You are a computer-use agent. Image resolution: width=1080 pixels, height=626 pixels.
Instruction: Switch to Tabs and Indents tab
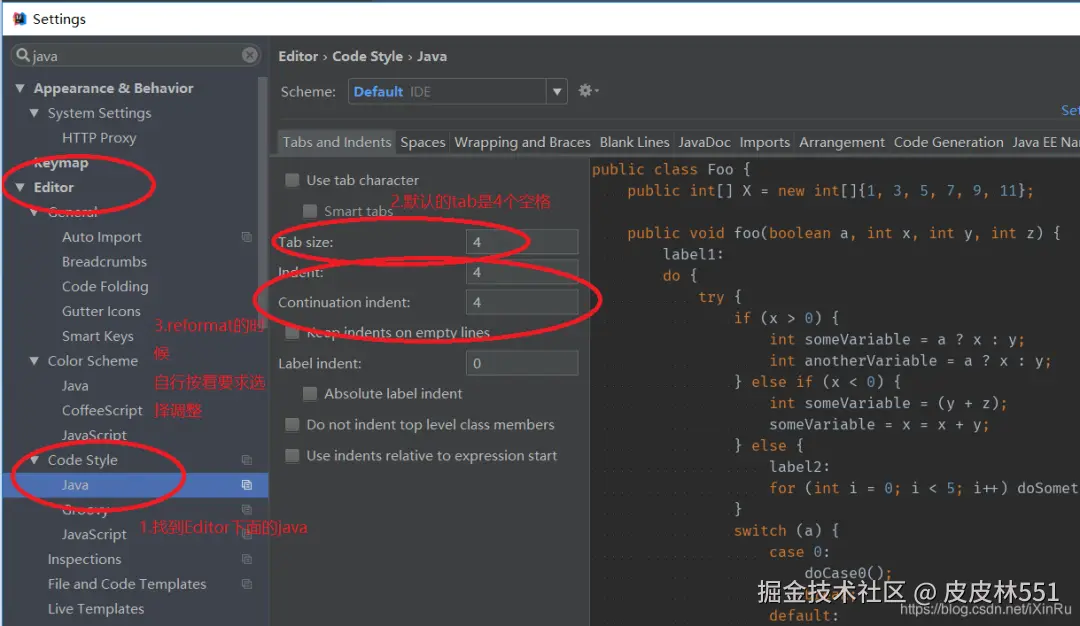point(337,142)
